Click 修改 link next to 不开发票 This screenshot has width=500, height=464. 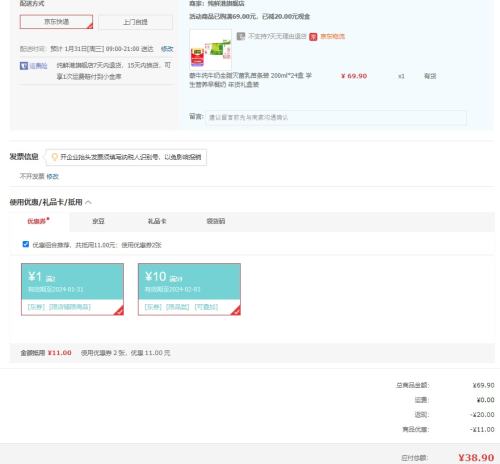[x=52, y=176]
